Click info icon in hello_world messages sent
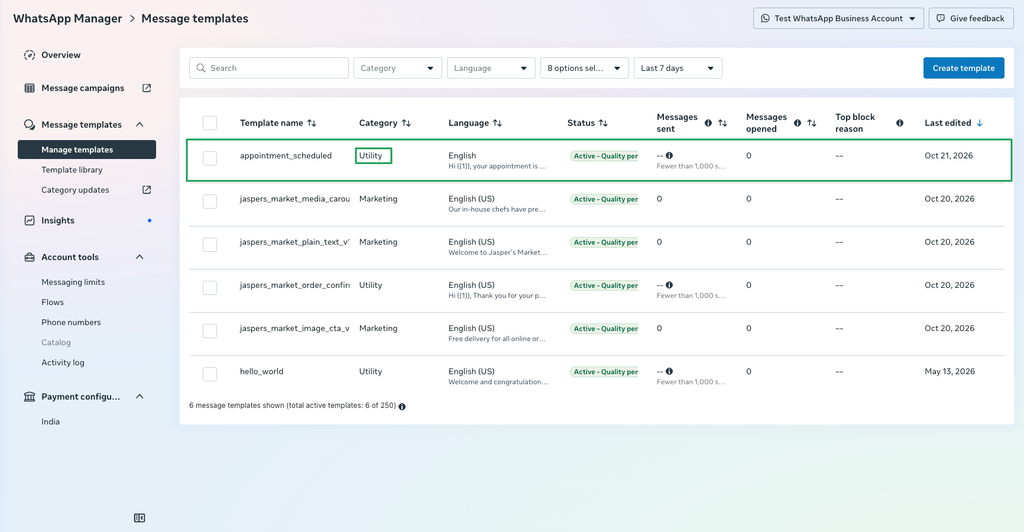Viewport: 1024px width, 532px height. click(x=669, y=371)
